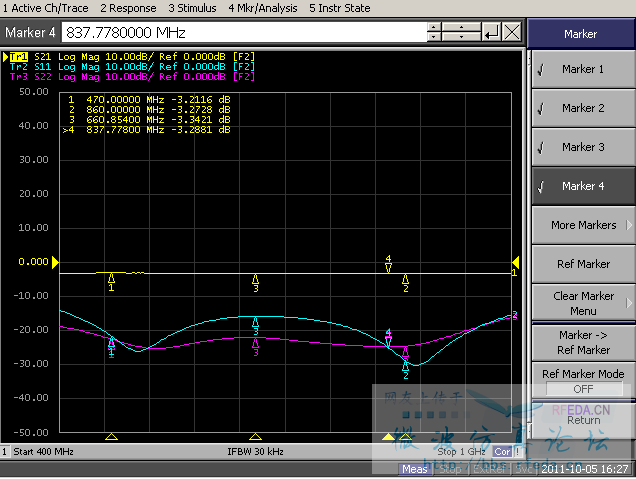
Task: Click marker 1 triangle on frequency axis
Action: coord(111,437)
